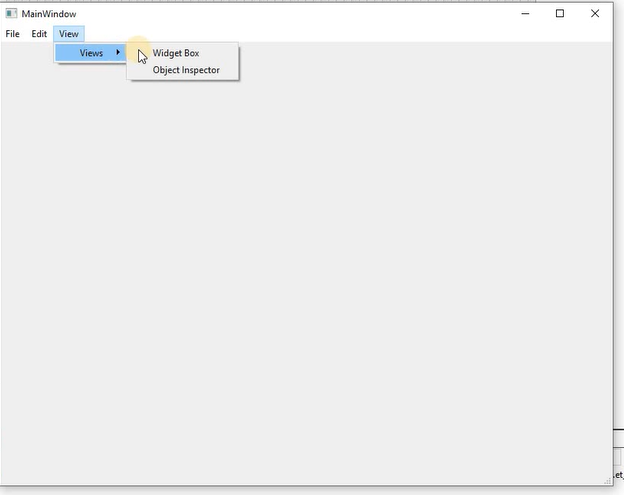Viewport: 624px width, 495px height.
Task: Click blank check column left of Widget Box
Action: click(x=139, y=53)
